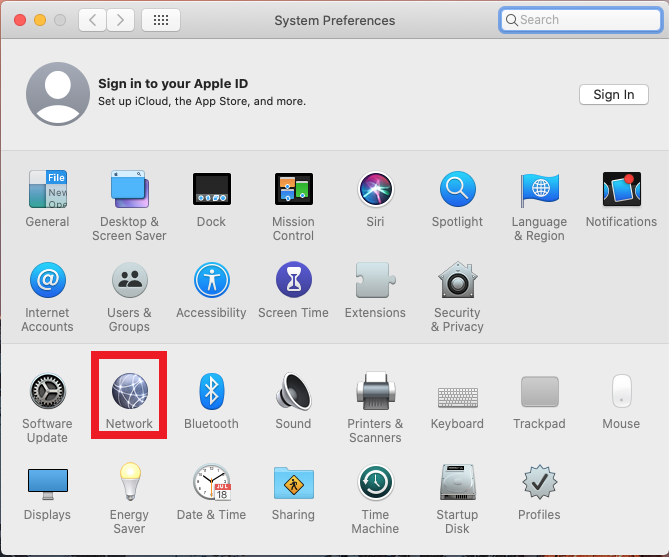Click "Sign in to your Apple ID" heading
Viewport: 669px width, 557px height.
[173, 84]
